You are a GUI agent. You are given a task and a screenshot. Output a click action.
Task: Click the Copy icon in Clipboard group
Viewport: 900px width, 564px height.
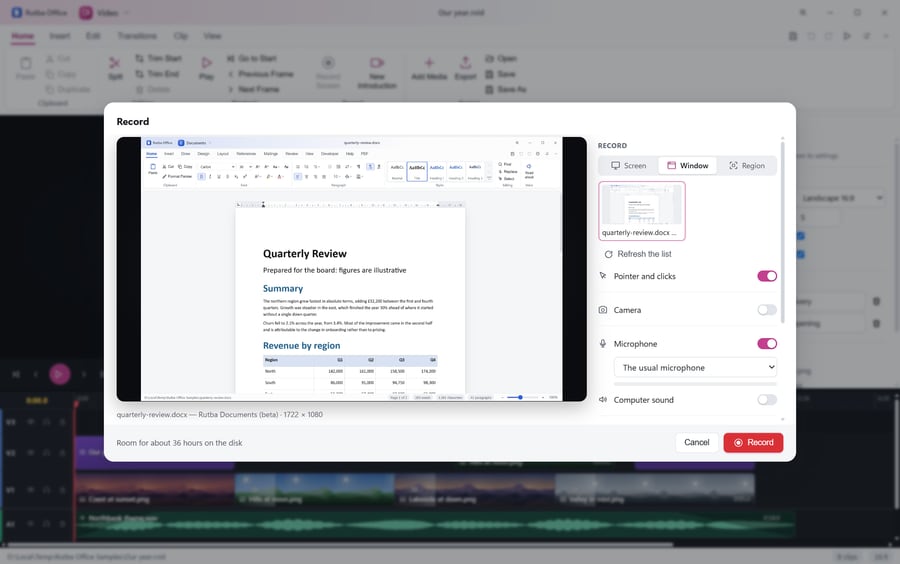coord(50,74)
